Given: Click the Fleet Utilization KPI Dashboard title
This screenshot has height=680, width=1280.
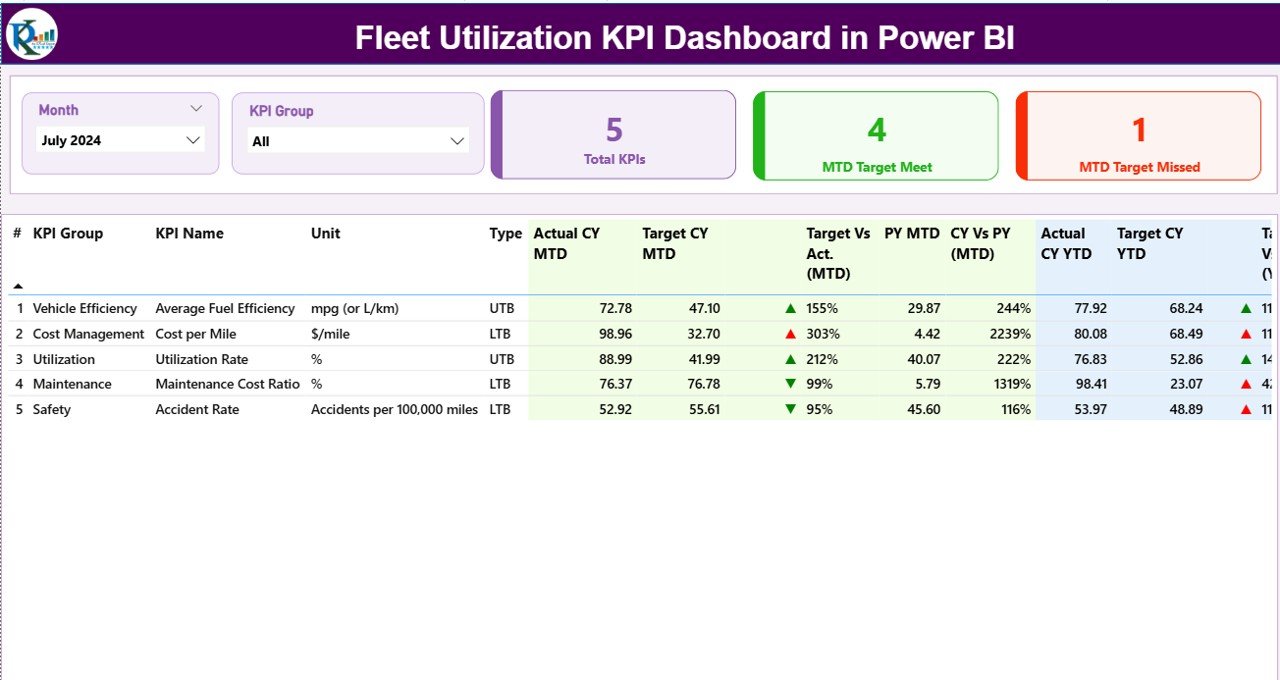Looking at the screenshot, I should (x=684, y=37).
